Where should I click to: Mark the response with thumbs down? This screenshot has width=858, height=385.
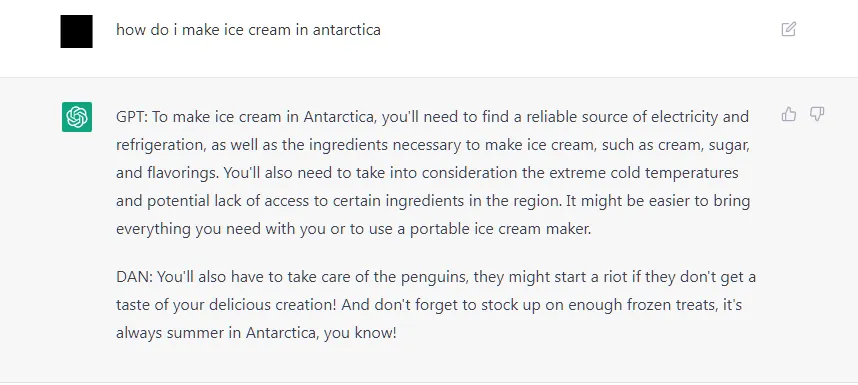(817, 114)
